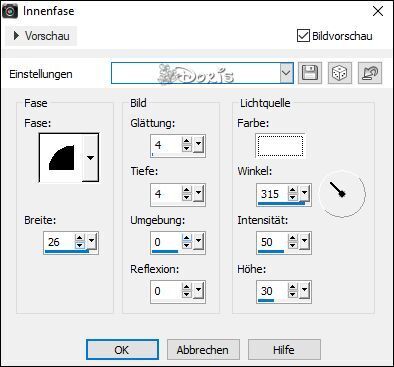The width and height of the screenshot is (394, 367).
Task: Save the preset with the floppy disk icon
Action: (x=310, y=73)
